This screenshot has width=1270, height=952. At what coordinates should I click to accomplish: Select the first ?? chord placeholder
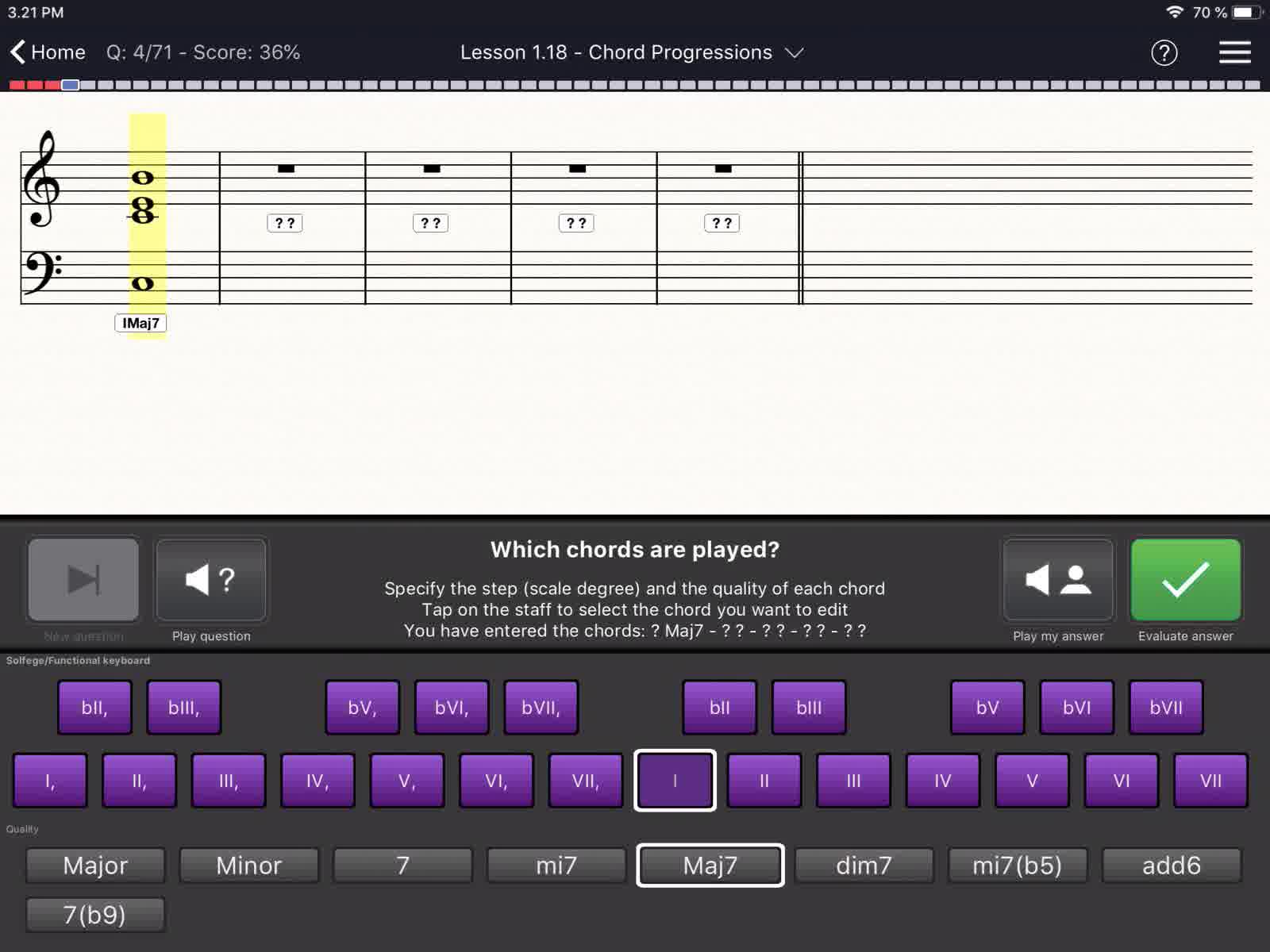coord(285,223)
